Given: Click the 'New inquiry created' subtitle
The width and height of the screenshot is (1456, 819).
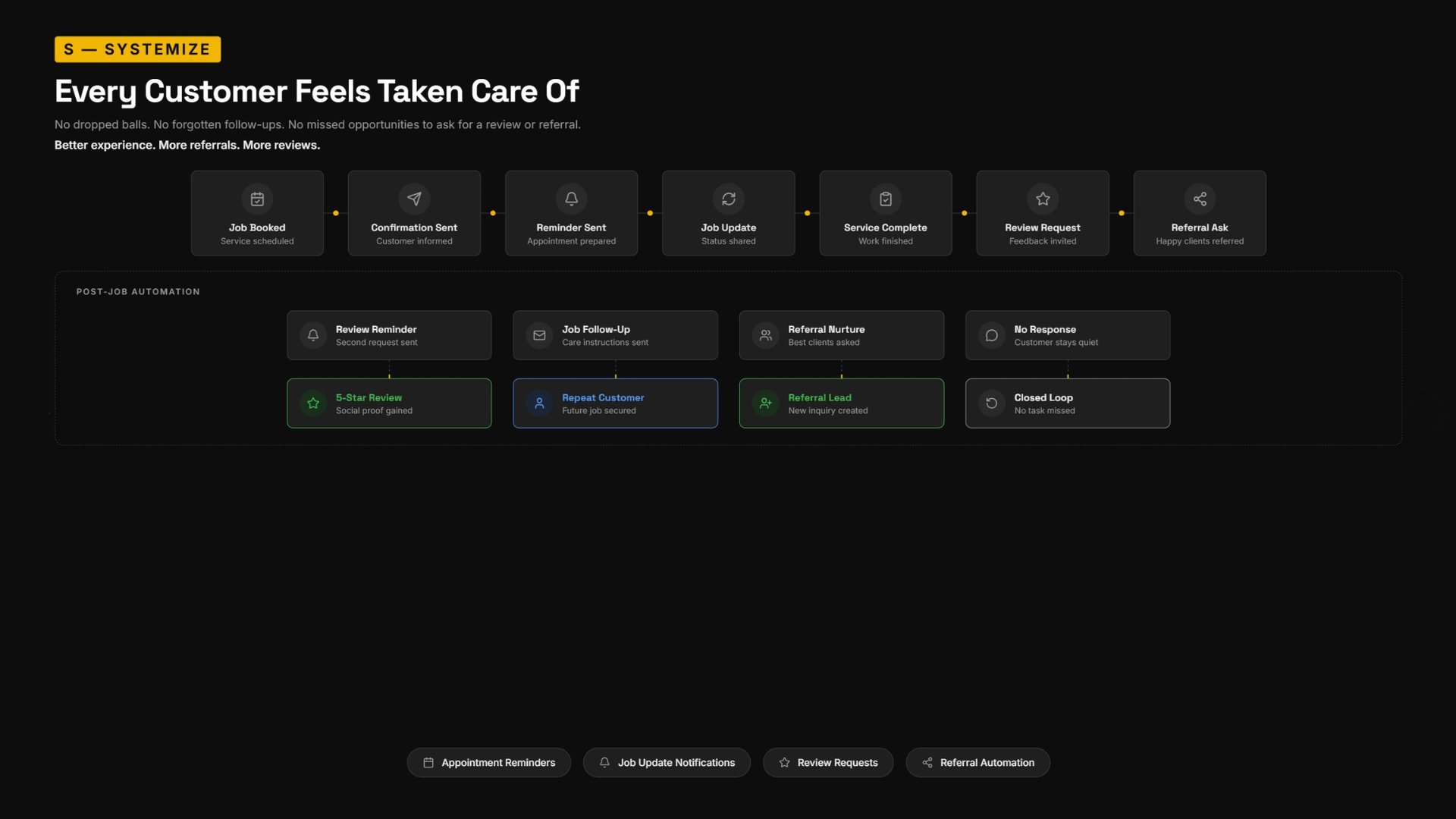Looking at the screenshot, I should (x=827, y=411).
